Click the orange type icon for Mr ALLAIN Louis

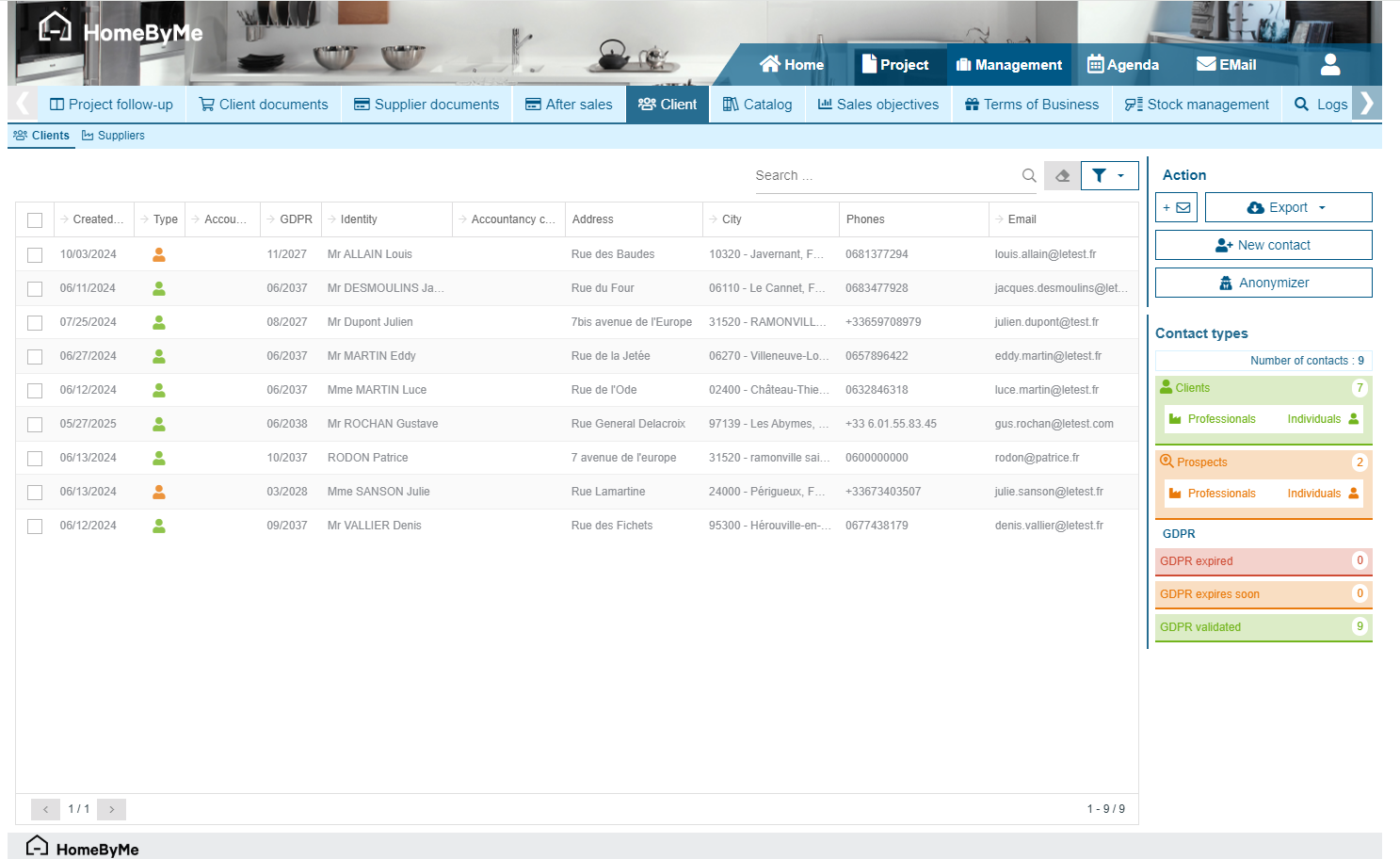159,254
